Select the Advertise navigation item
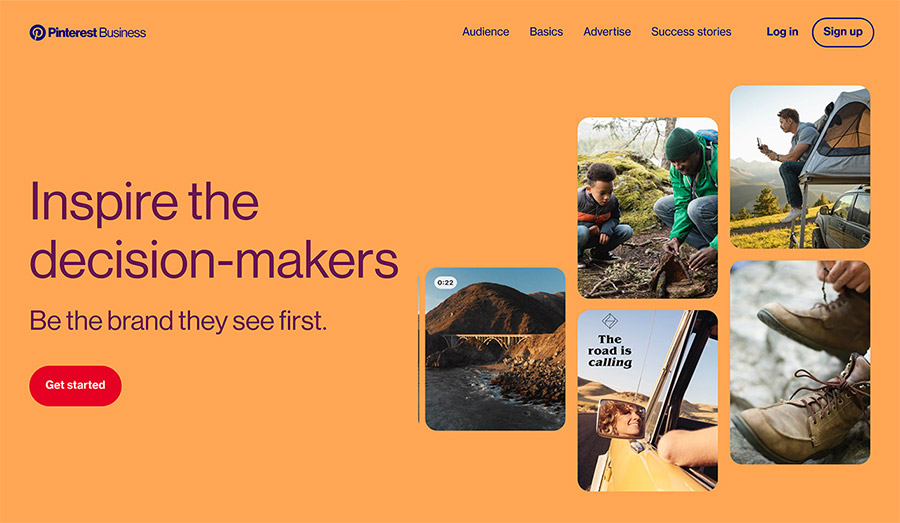This screenshot has height=523, width=900. [607, 32]
